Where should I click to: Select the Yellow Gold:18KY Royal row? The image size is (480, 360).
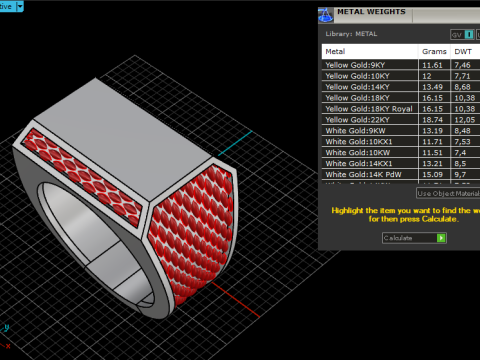401,109
